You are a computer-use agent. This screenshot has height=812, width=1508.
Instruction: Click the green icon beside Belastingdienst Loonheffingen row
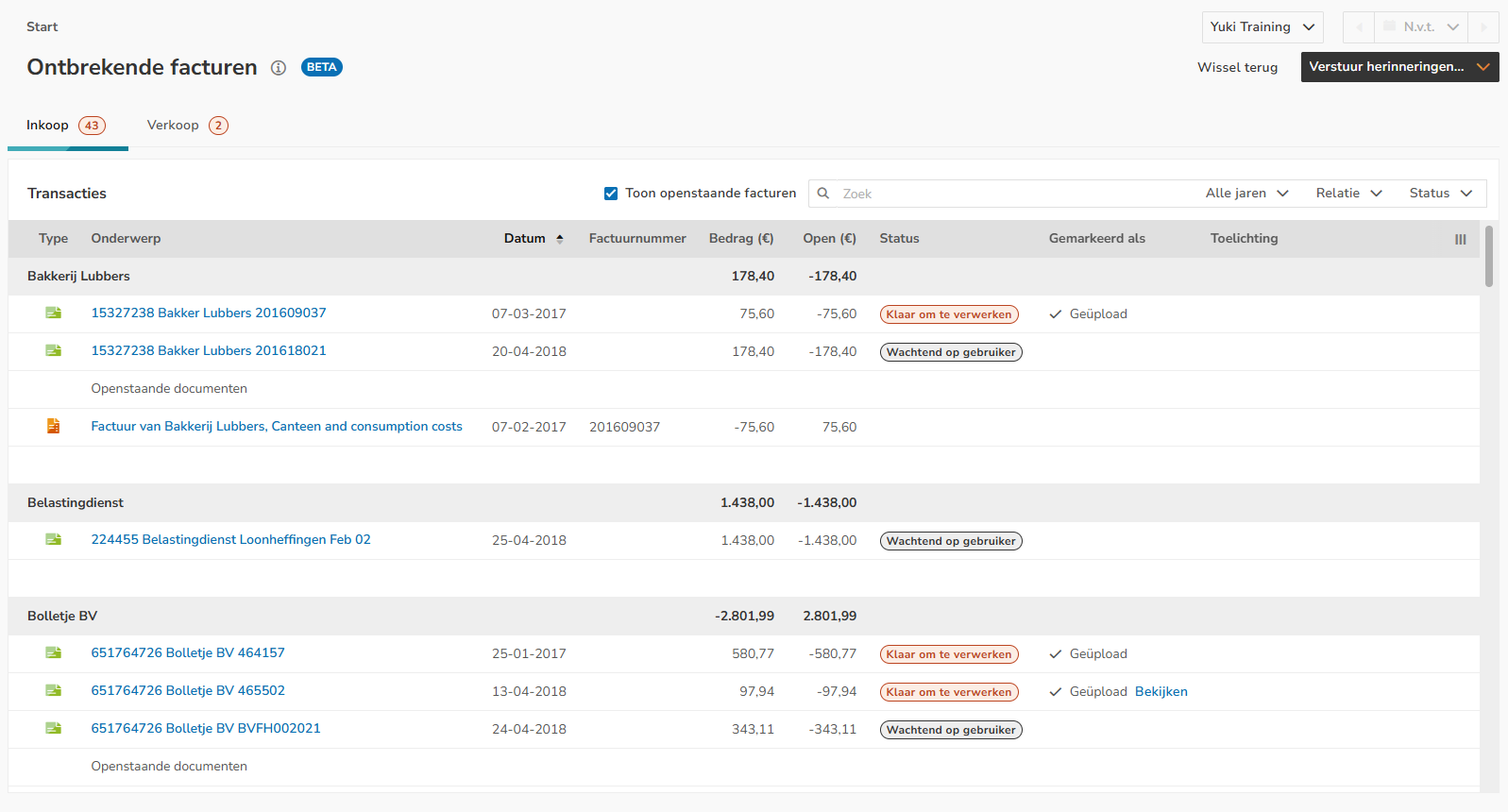pos(54,540)
